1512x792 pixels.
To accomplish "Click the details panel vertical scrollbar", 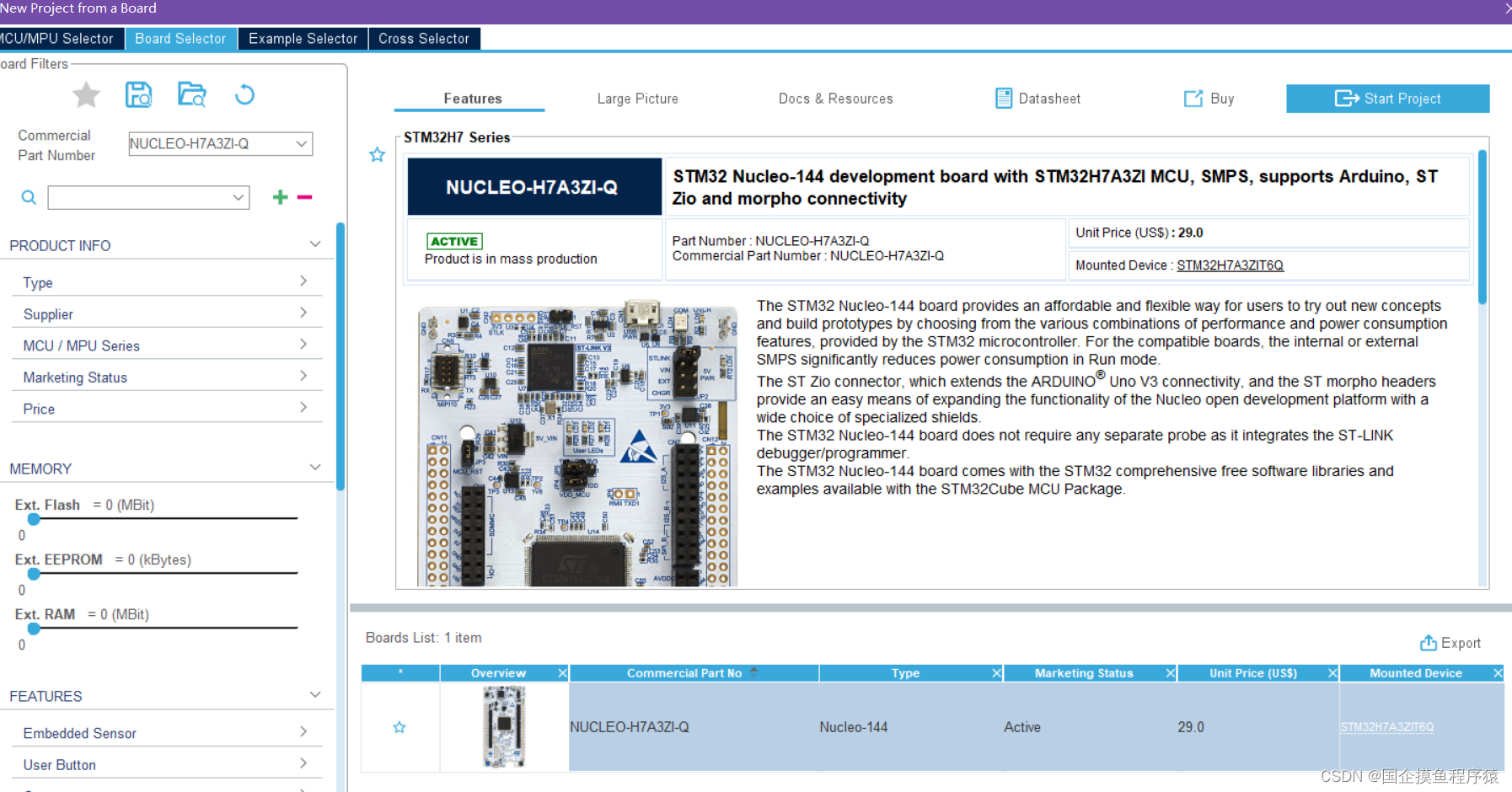I will (1483, 227).
